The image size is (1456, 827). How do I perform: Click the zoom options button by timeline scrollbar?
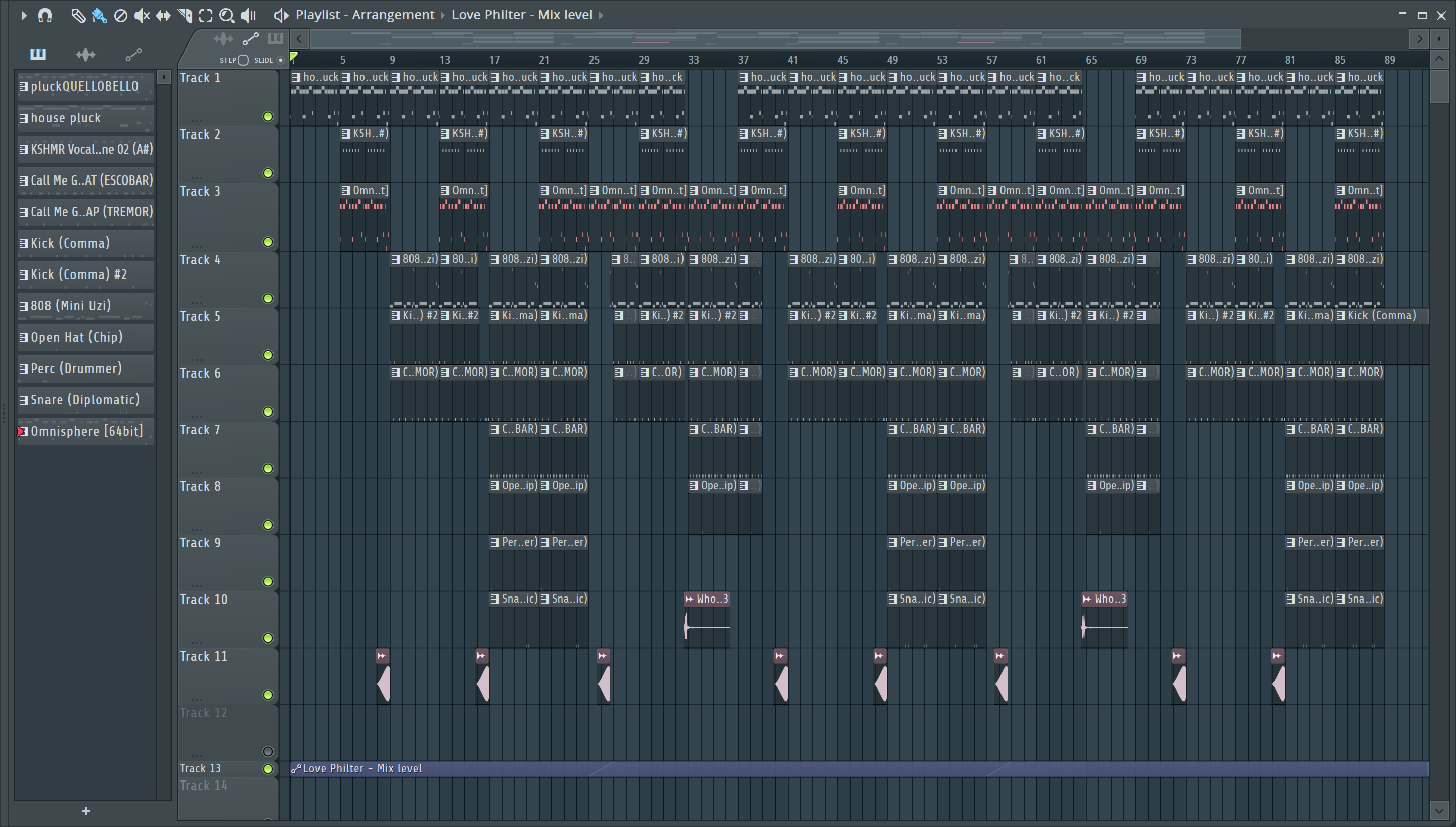(x=1439, y=38)
